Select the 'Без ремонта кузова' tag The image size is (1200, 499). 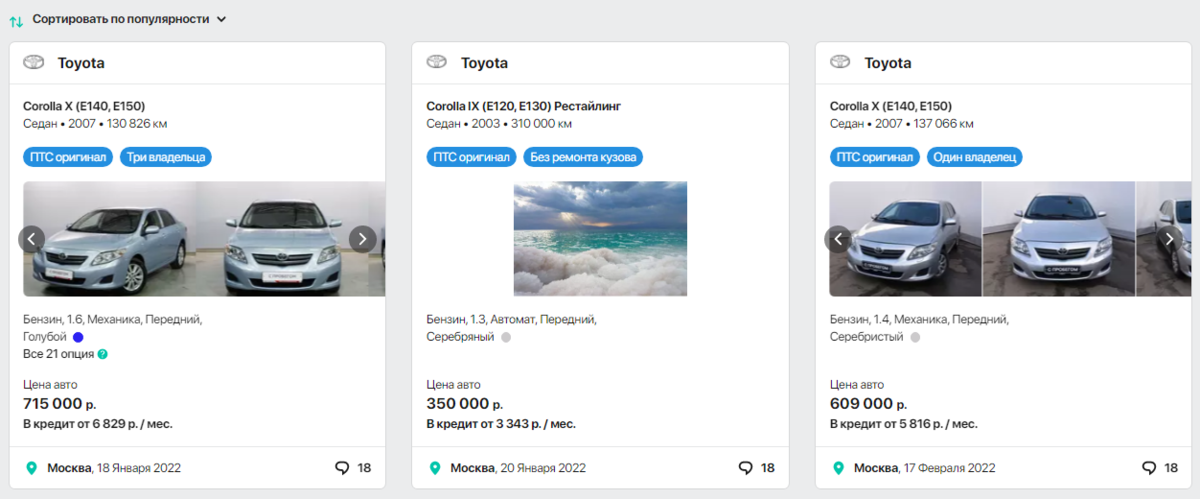[x=583, y=157]
